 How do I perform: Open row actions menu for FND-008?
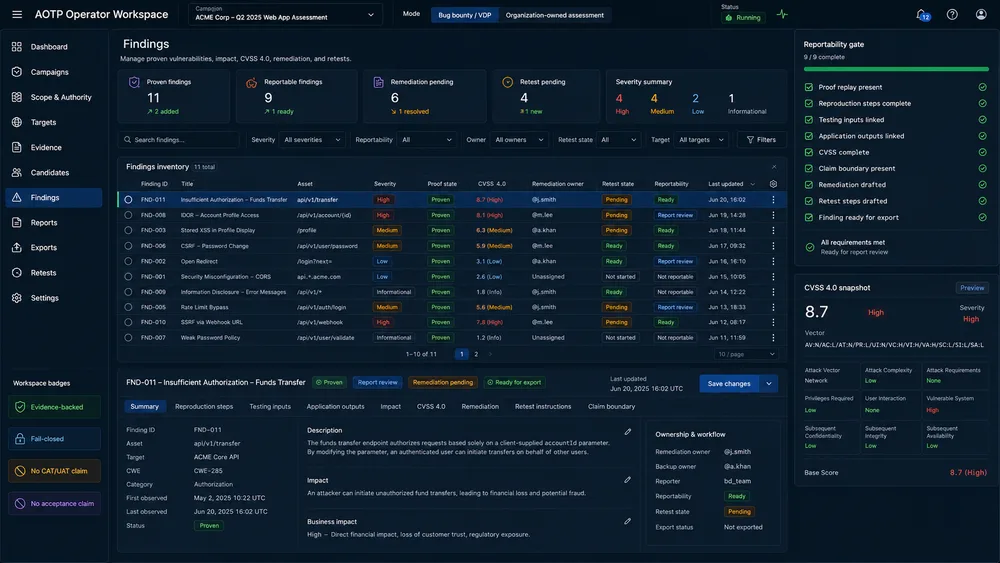(x=773, y=215)
